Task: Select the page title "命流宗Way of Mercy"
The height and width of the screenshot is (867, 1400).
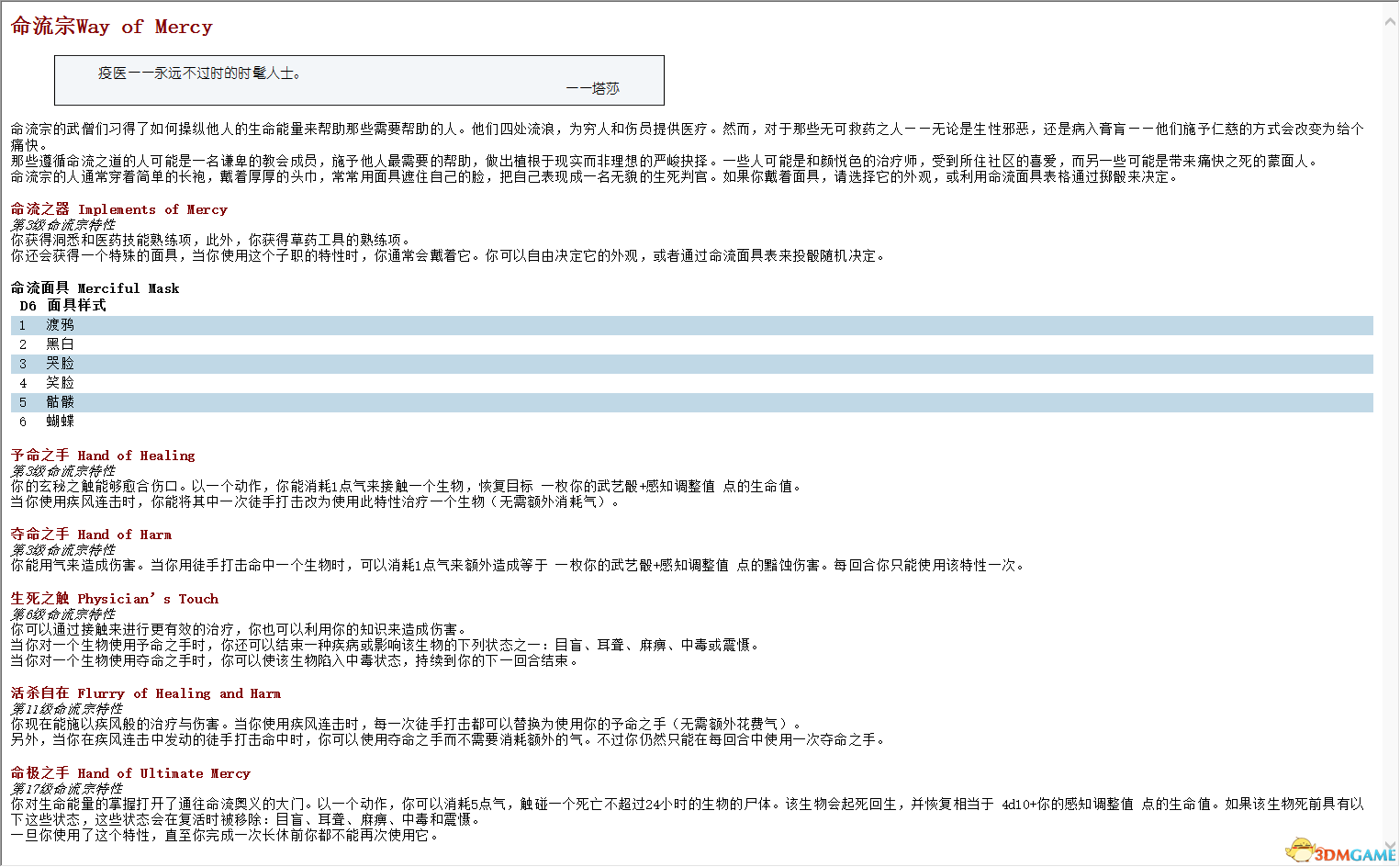Action: [111, 27]
